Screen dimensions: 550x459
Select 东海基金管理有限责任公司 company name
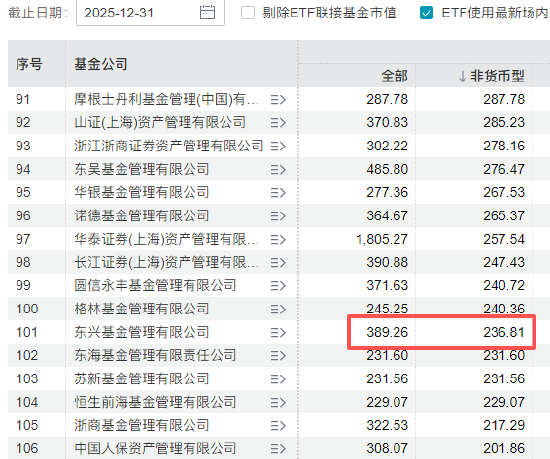click(155, 355)
